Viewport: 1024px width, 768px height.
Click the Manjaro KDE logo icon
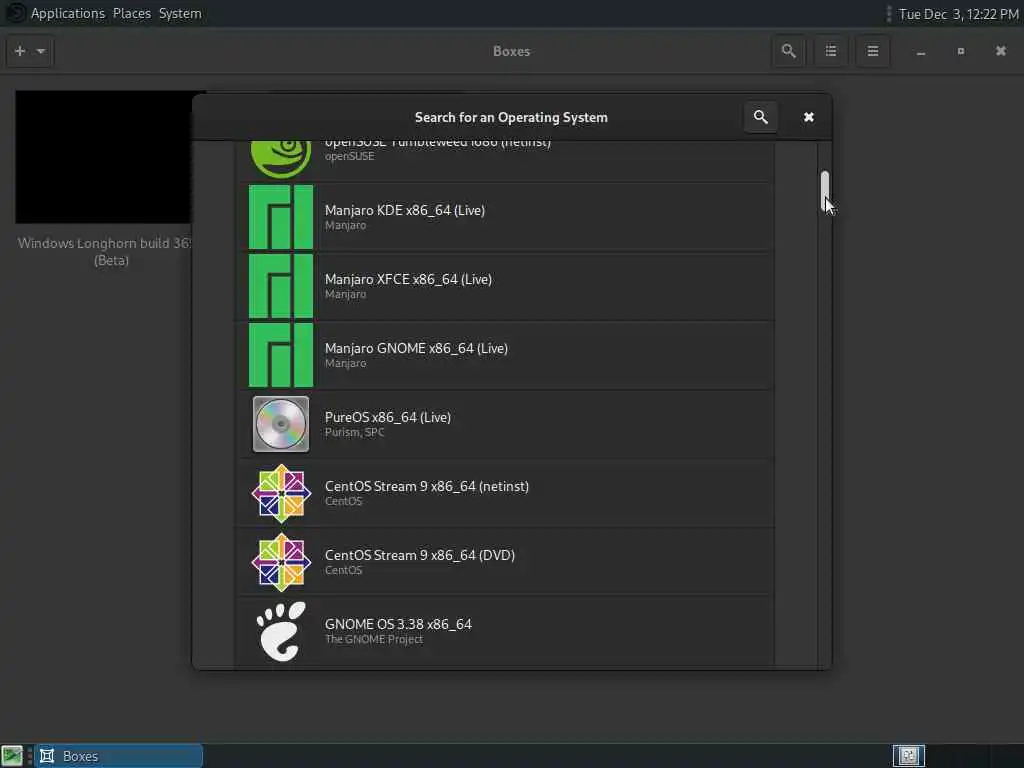[x=281, y=217]
